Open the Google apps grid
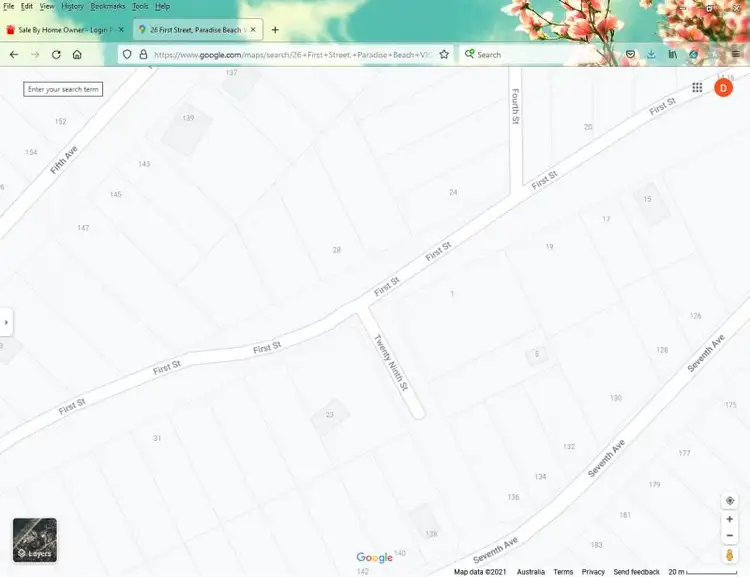Viewport: 750px width, 577px height. coord(697,88)
